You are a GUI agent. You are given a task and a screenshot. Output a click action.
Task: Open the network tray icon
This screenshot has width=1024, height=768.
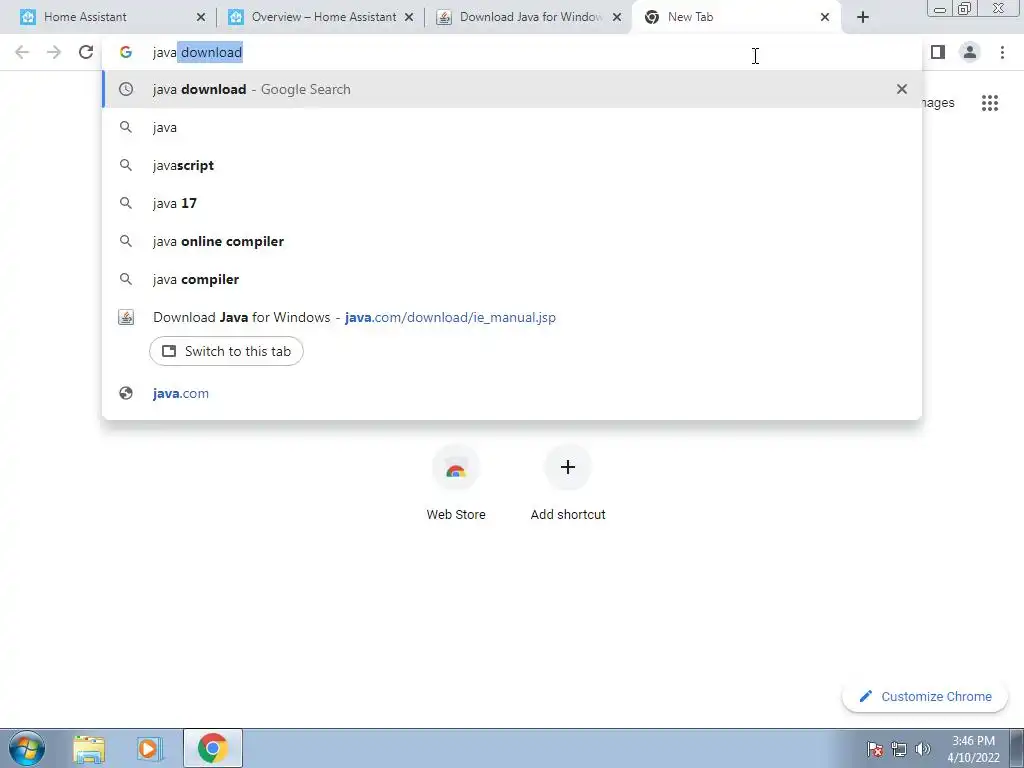pyautogui.click(x=899, y=749)
